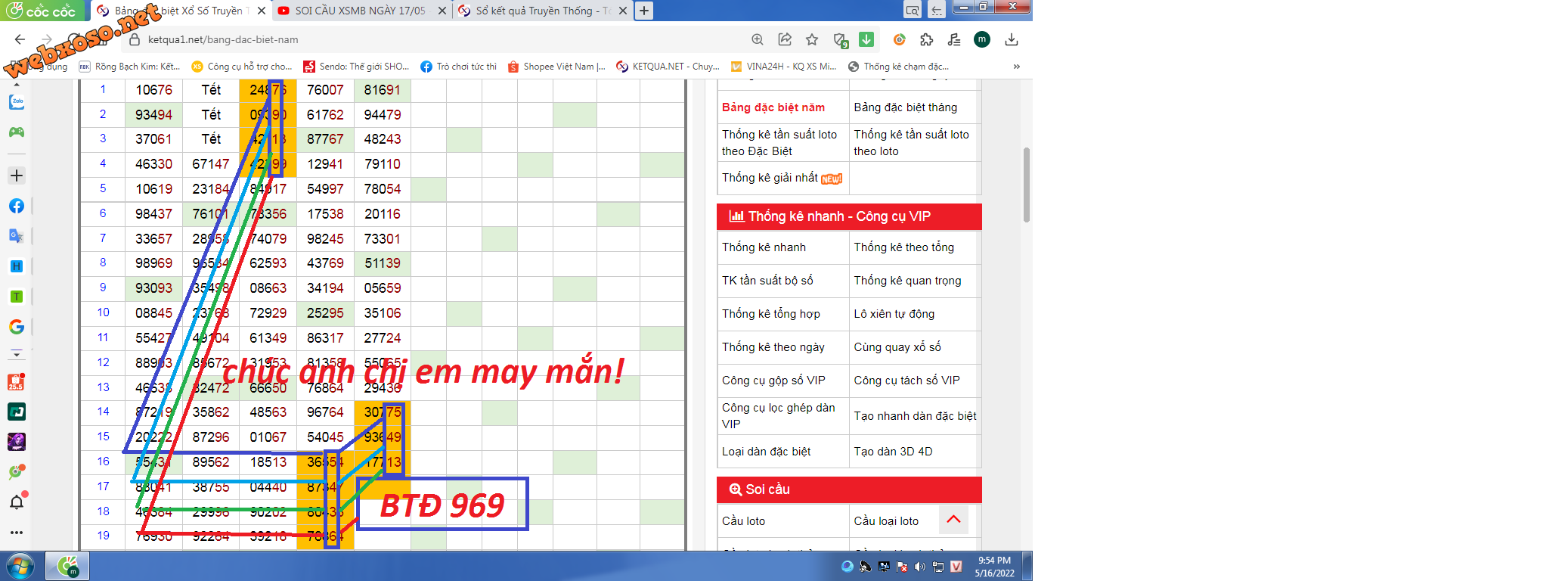Viewport: 1568px width, 581px height.
Task: Click Cốc Cốc in the Windows taskbar
Action: pyautogui.click(x=68, y=566)
